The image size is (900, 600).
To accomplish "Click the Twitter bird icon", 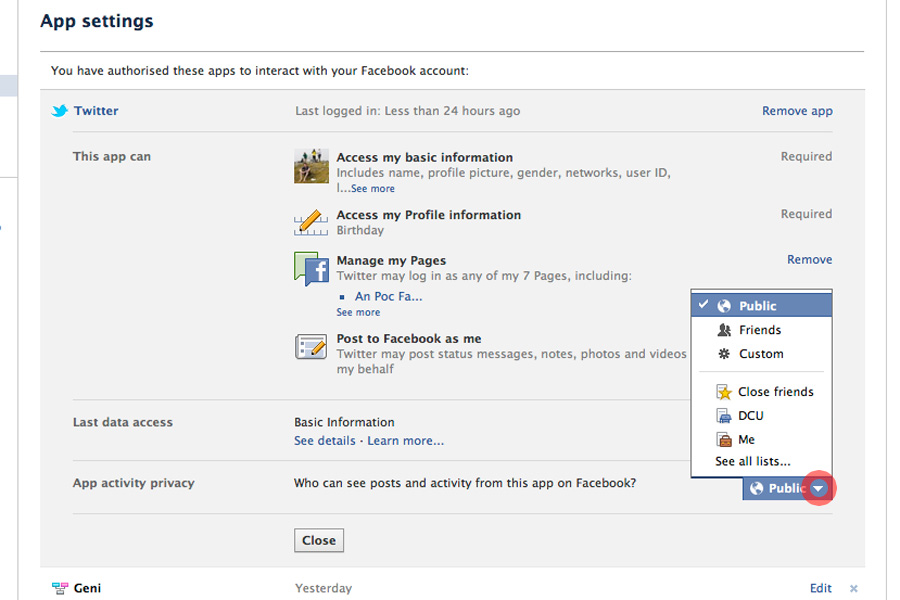I will (60, 111).
